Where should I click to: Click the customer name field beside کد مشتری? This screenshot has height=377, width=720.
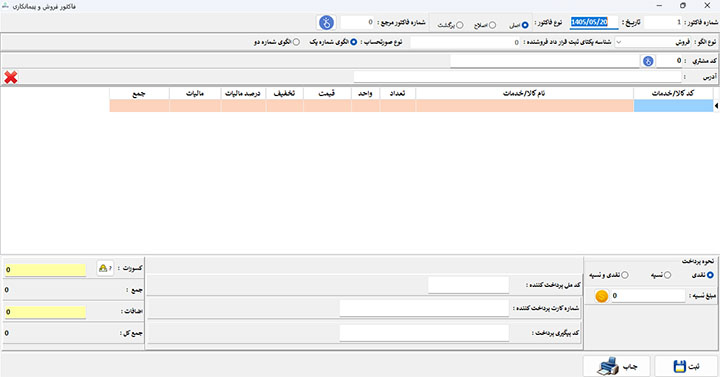[x=545, y=61]
